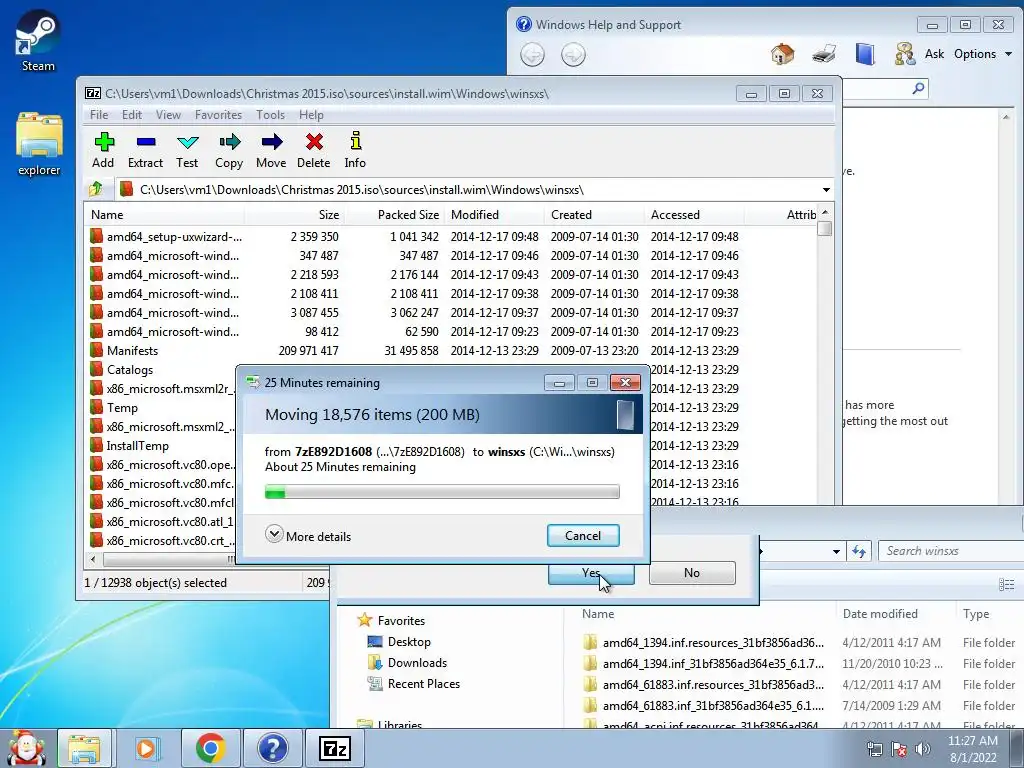
Task: Open the View menu in 7-Zip
Action: (168, 115)
